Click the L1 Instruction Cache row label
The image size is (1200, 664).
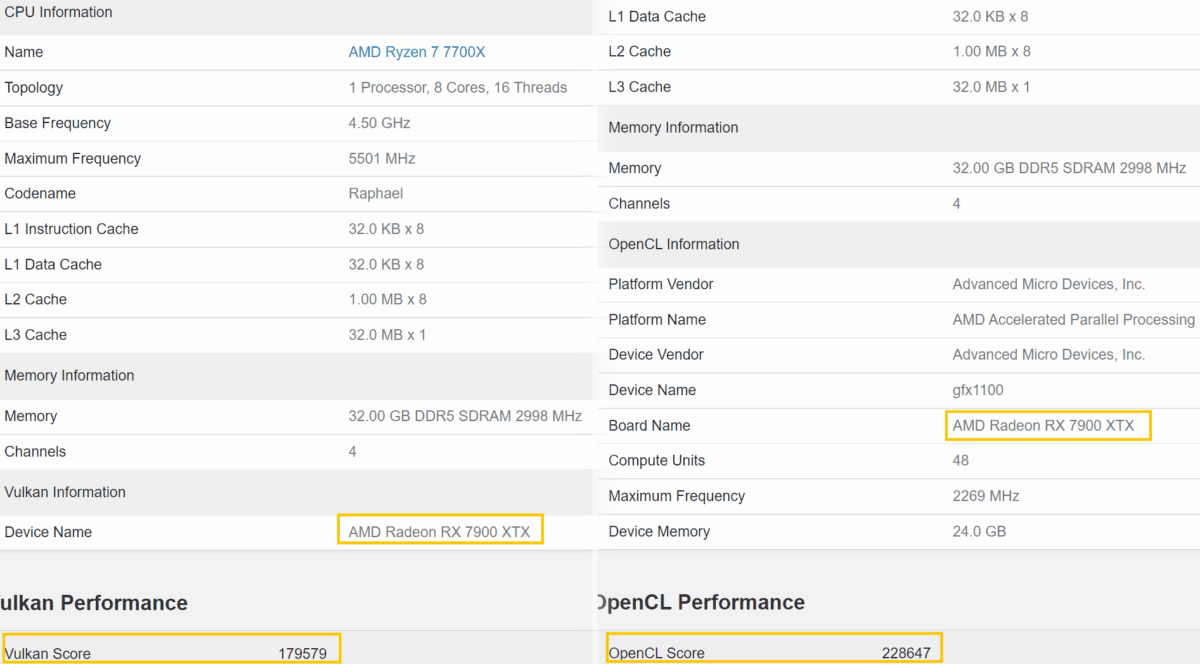(x=71, y=229)
